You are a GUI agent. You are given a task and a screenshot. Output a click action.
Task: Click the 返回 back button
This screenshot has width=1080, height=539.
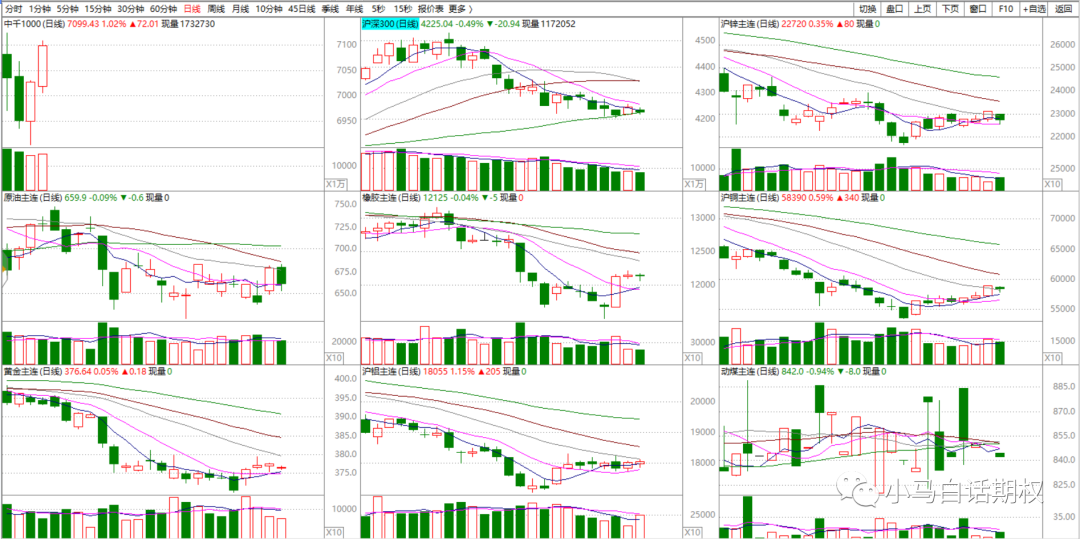pyautogui.click(x=1064, y=8)
